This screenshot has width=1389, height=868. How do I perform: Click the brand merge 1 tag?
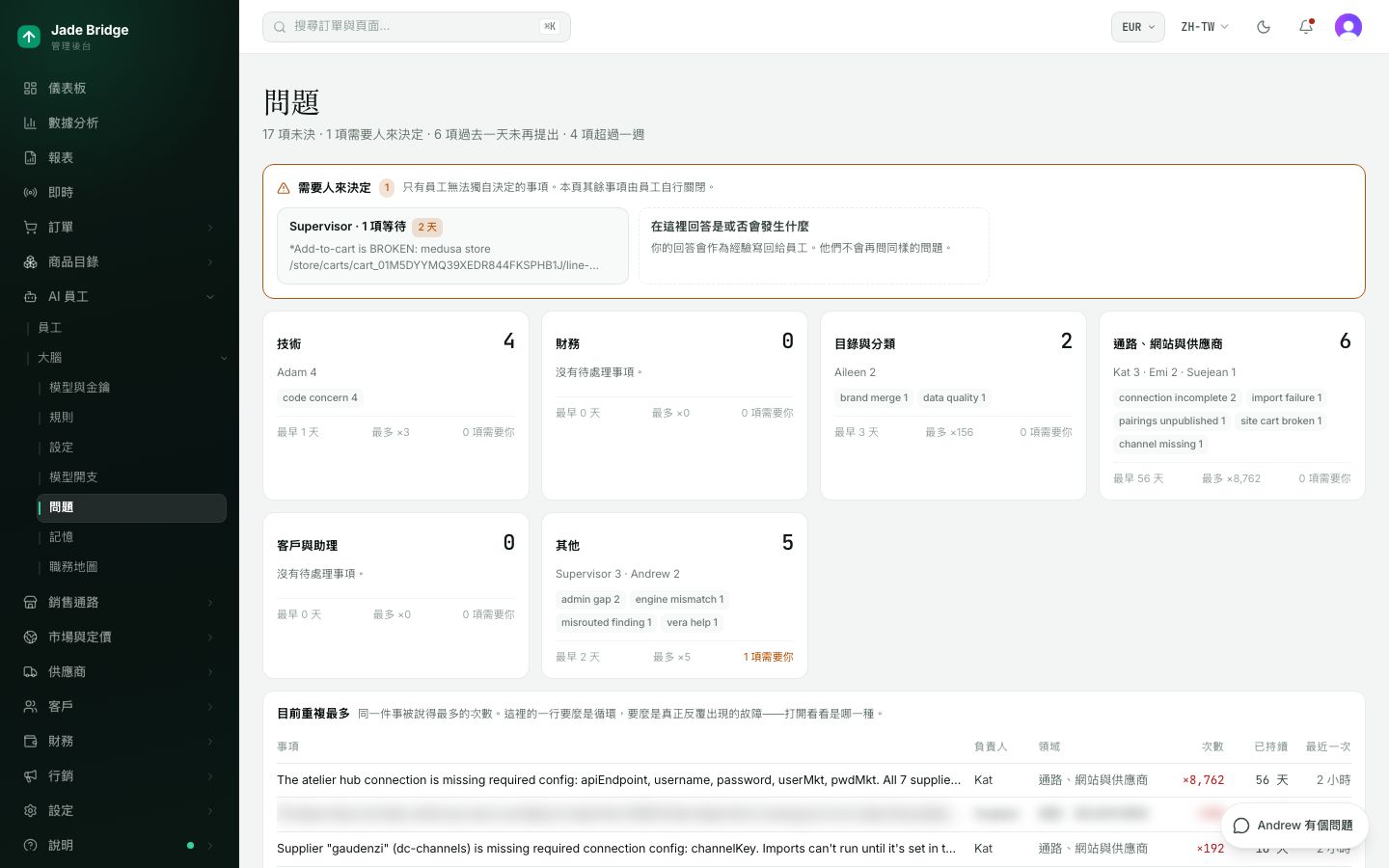click(874, 397)
